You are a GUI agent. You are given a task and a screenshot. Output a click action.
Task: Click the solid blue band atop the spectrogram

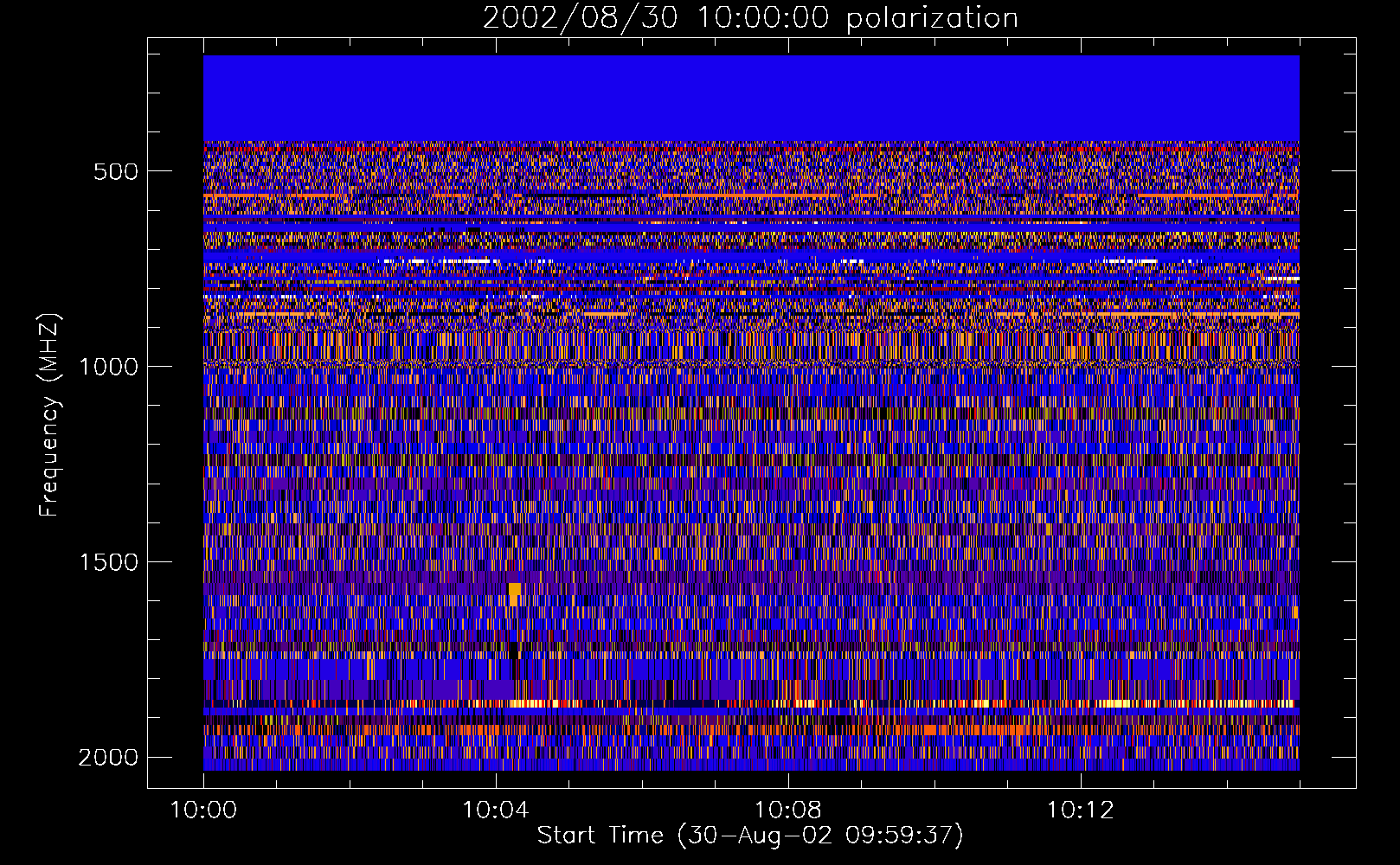751,99
